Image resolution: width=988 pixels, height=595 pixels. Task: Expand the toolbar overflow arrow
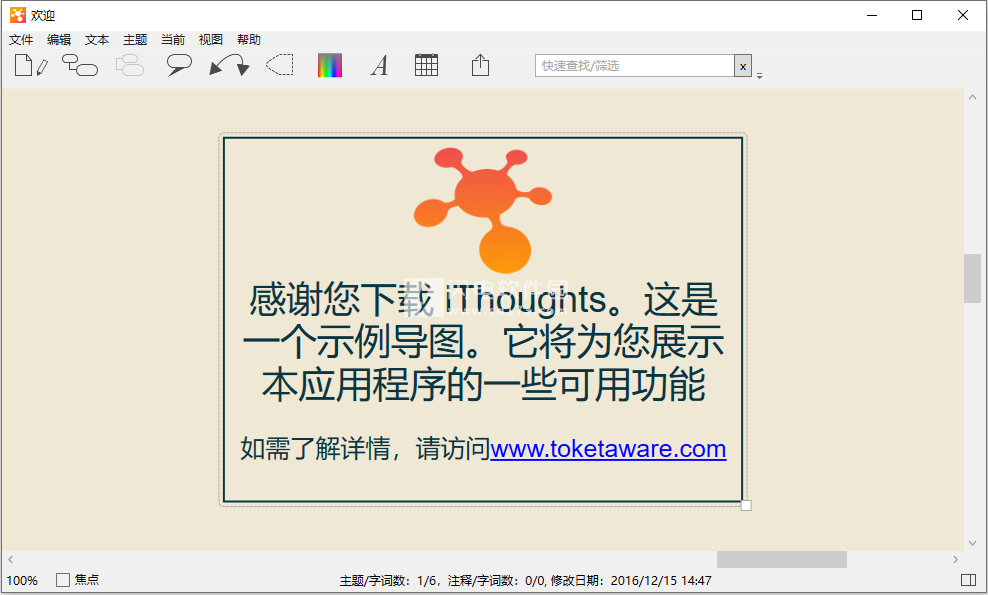[759, 76]
